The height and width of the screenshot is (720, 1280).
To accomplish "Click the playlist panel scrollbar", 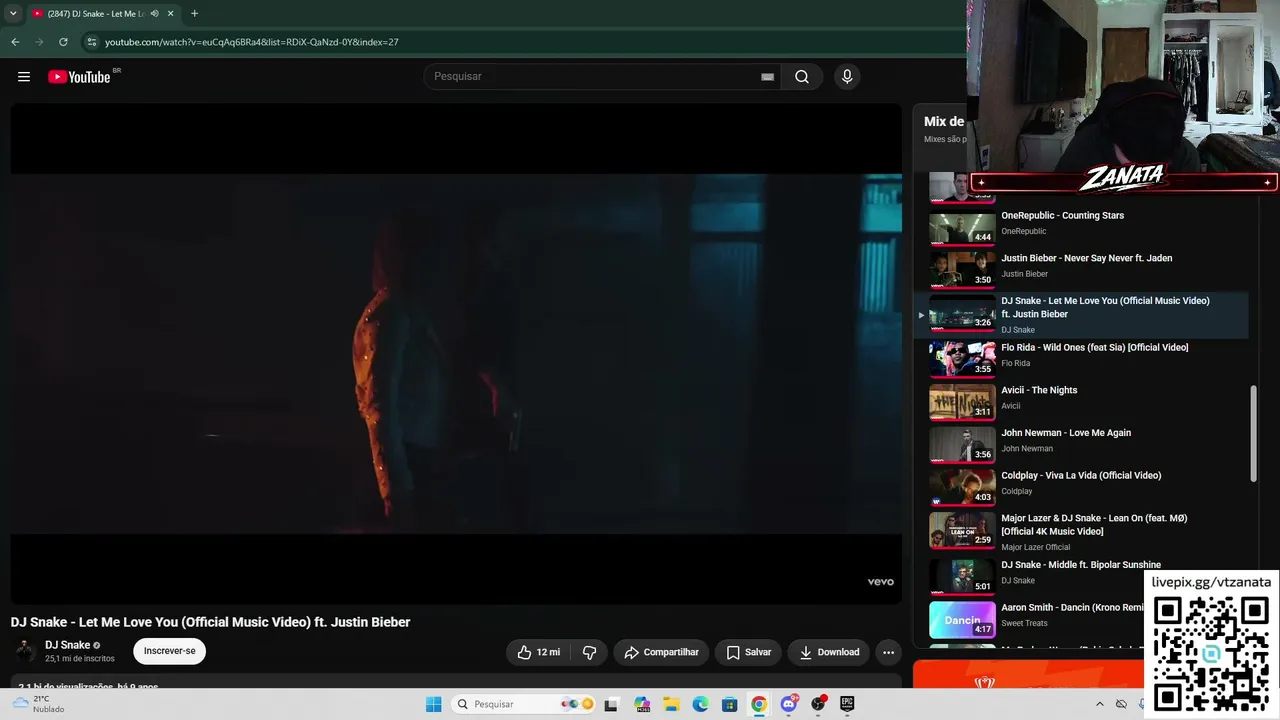I will [x=1253, y=434].
